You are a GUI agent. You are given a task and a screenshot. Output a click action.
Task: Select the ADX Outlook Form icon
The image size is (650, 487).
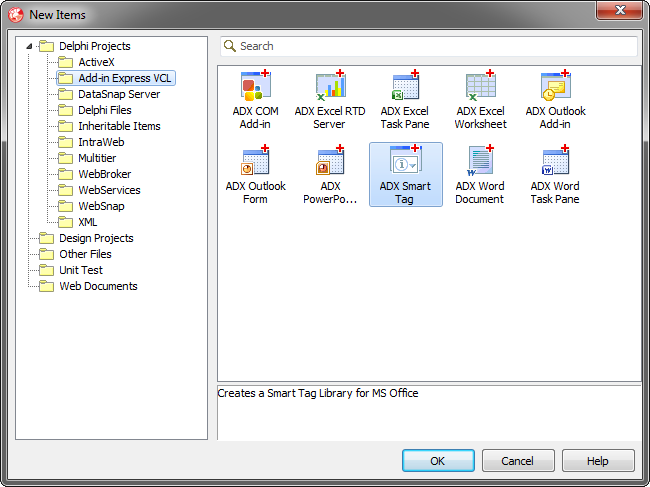255,160
